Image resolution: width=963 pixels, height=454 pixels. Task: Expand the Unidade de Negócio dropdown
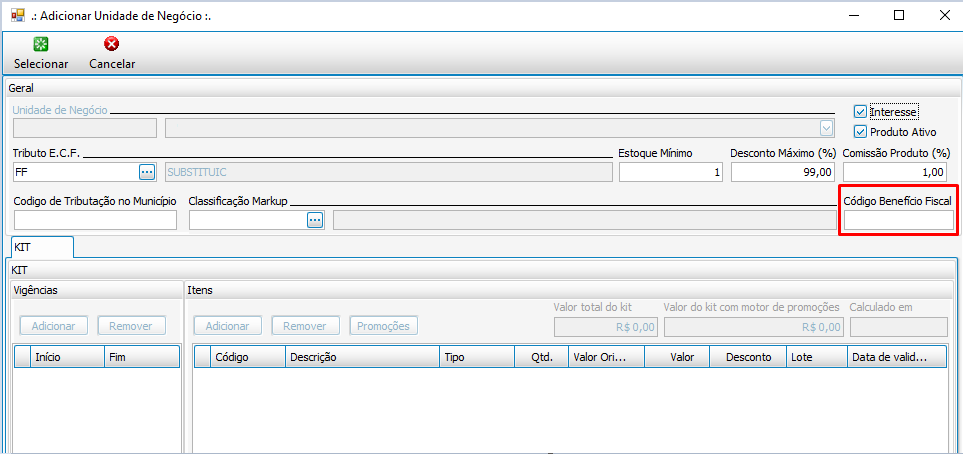pos(827,128)
